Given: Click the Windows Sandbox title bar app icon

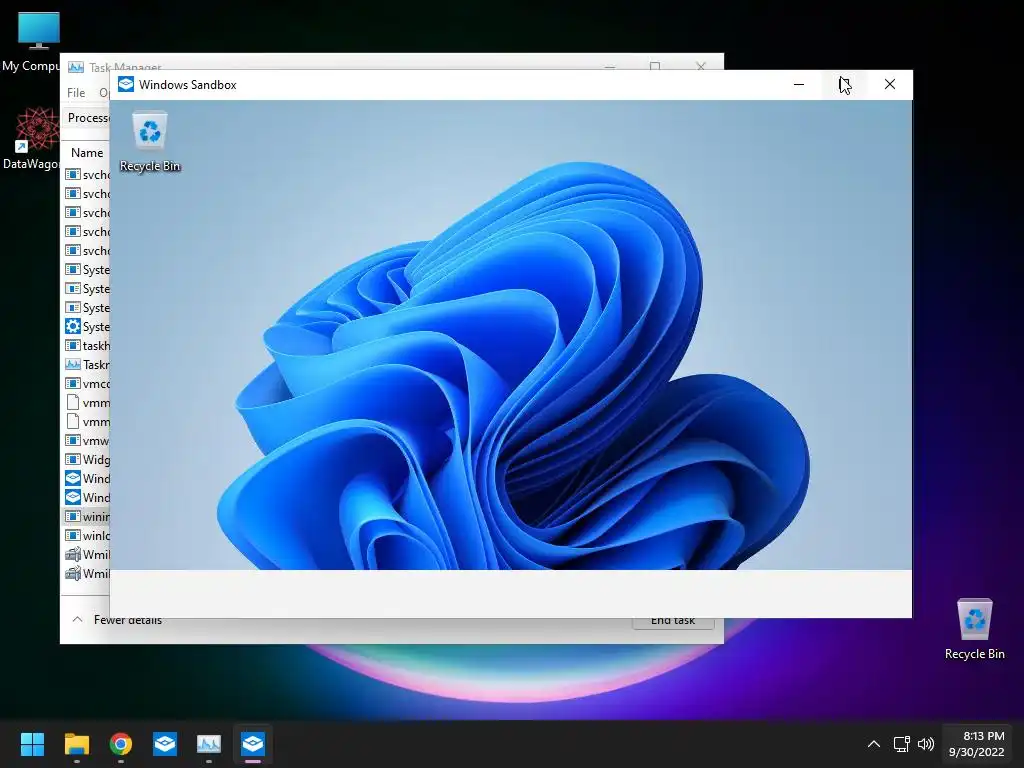Looking at the screenshot, I should [126, 84].
